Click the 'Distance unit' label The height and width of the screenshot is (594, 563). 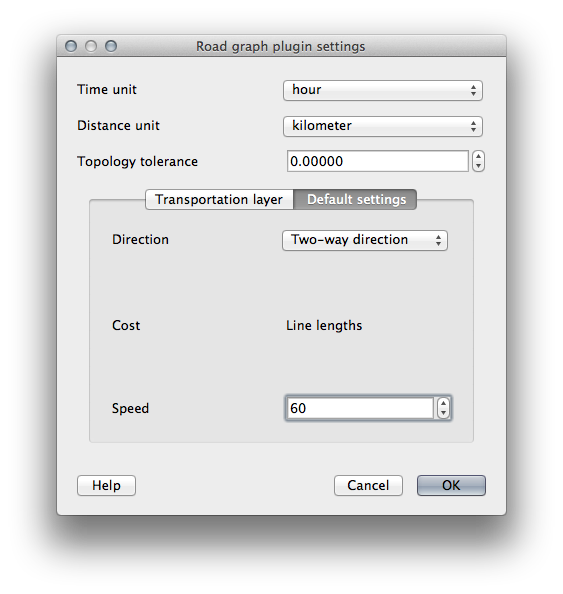[x=118, y=125]
